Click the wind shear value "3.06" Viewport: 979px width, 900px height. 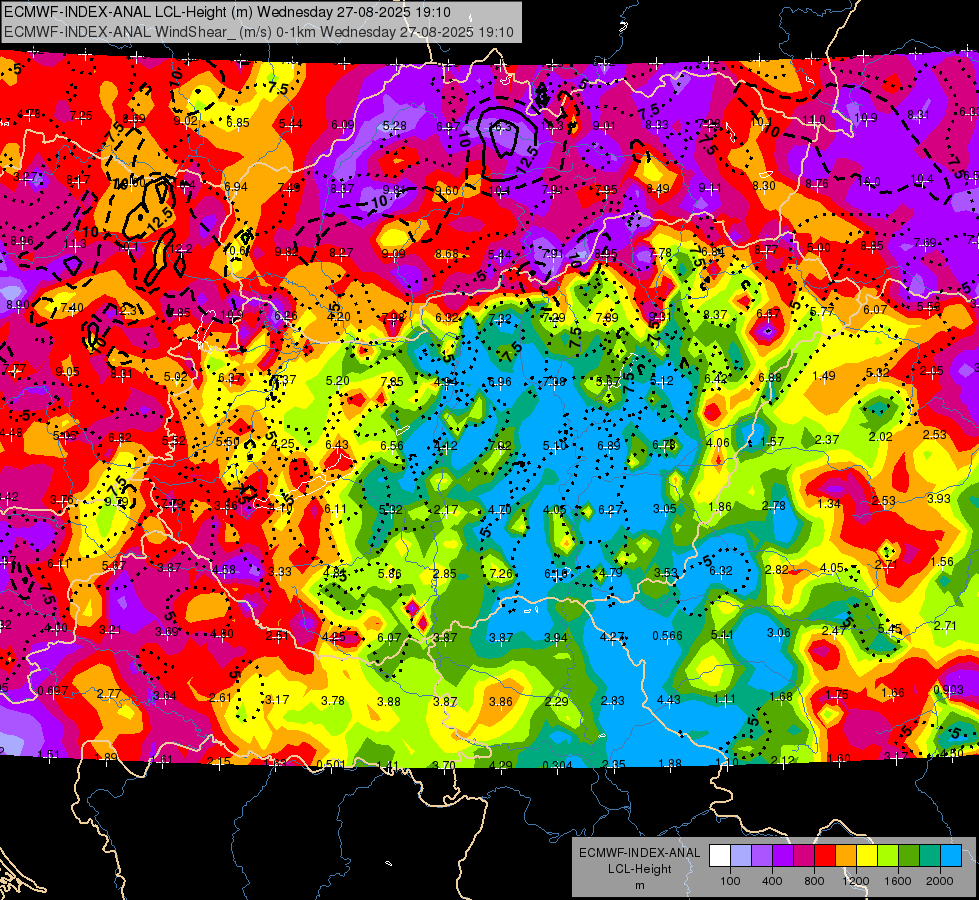click(779, 633)
